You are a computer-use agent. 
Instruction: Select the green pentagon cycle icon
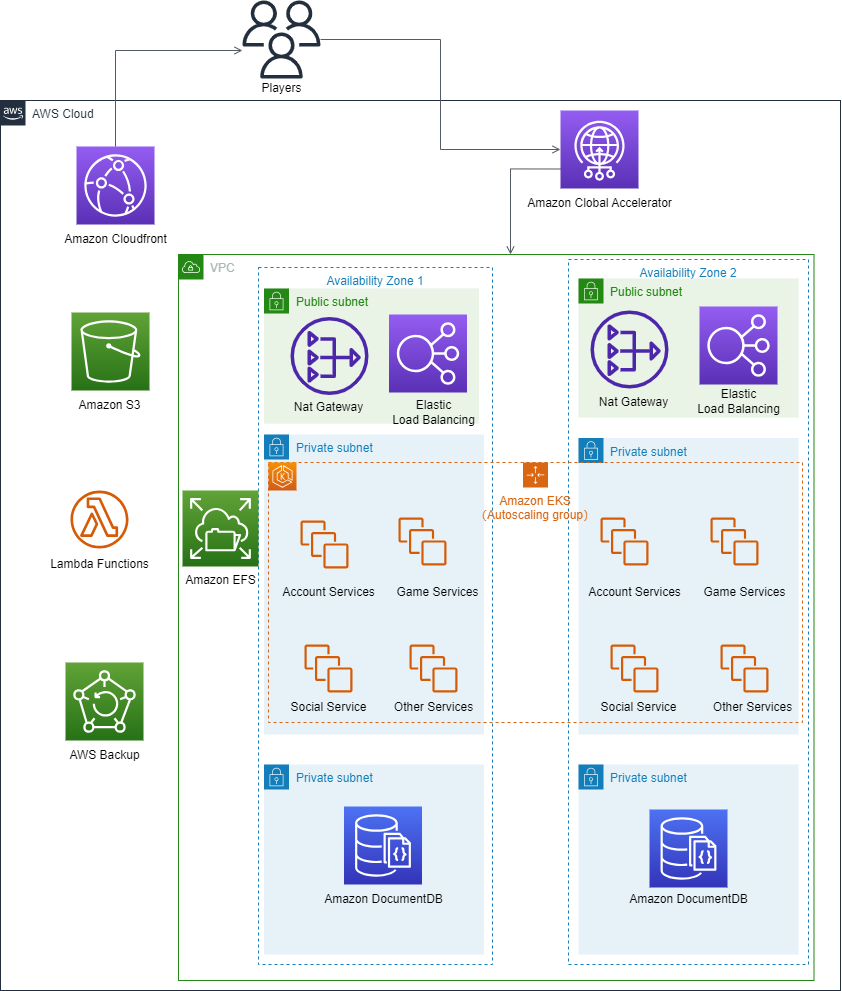104,701
